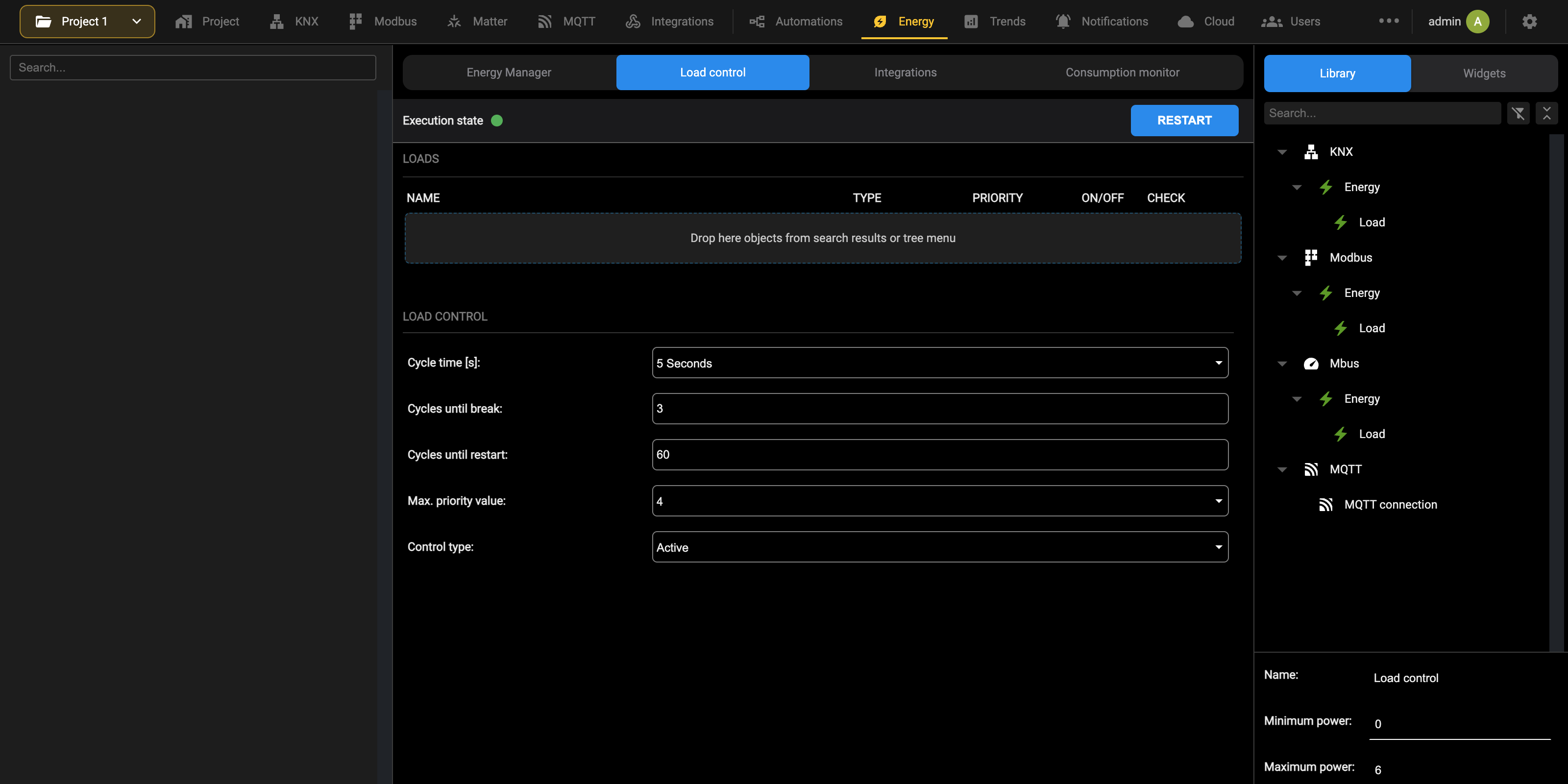Click the Matter menu item

(477, 21)
